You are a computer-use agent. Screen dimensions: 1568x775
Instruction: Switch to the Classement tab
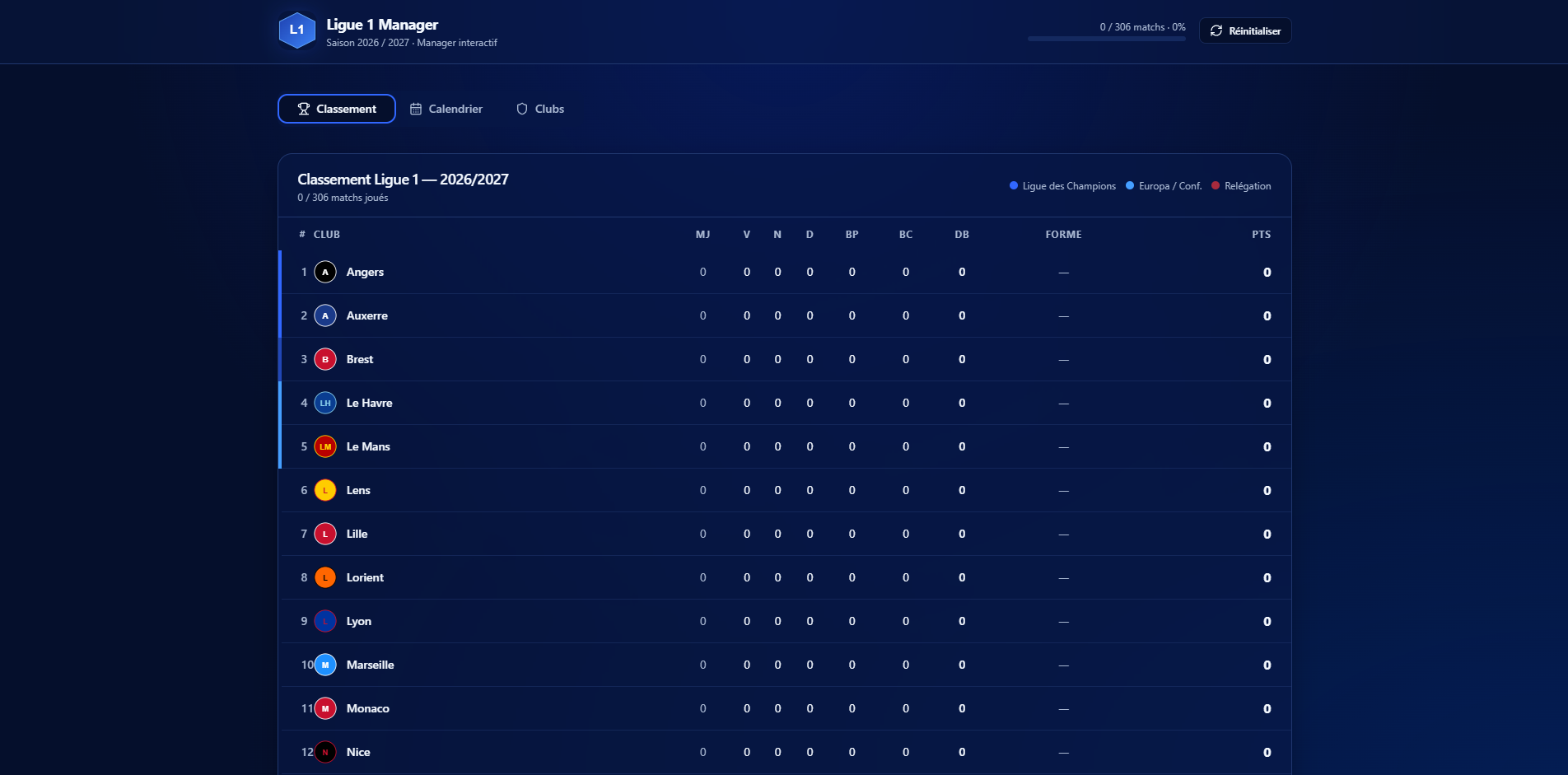pos(337,109)
